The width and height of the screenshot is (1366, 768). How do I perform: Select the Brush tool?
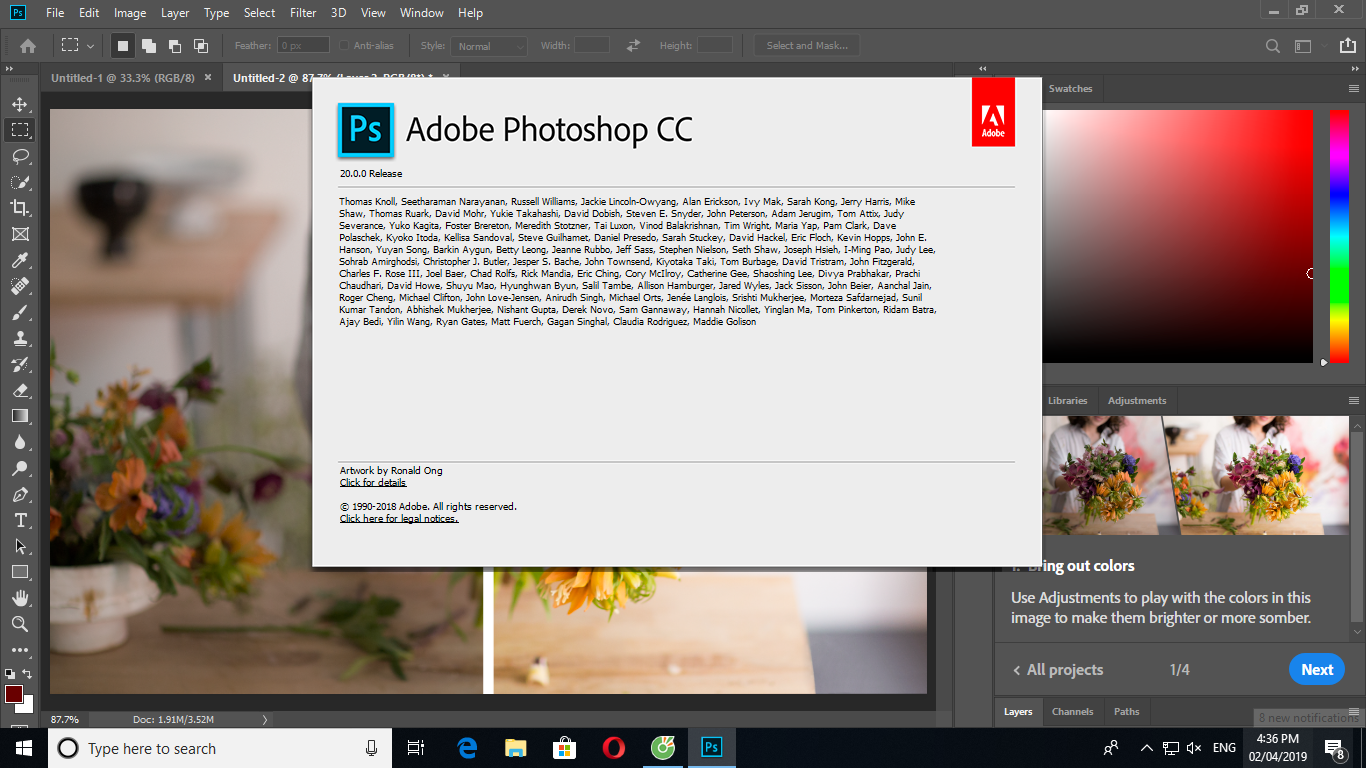pyautogui.click(x=20, y=312)
